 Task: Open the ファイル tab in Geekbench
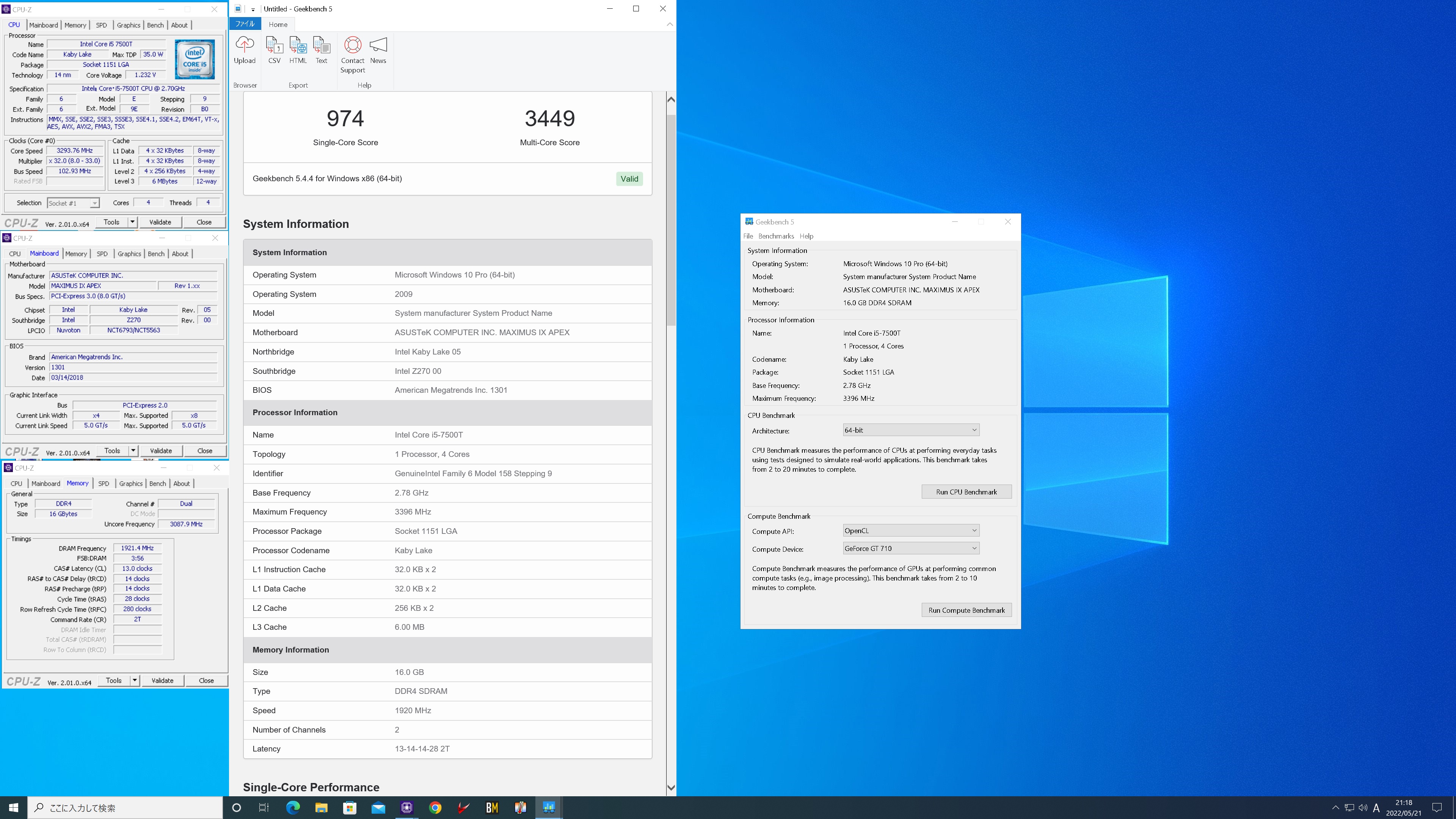tap(245, 24)
